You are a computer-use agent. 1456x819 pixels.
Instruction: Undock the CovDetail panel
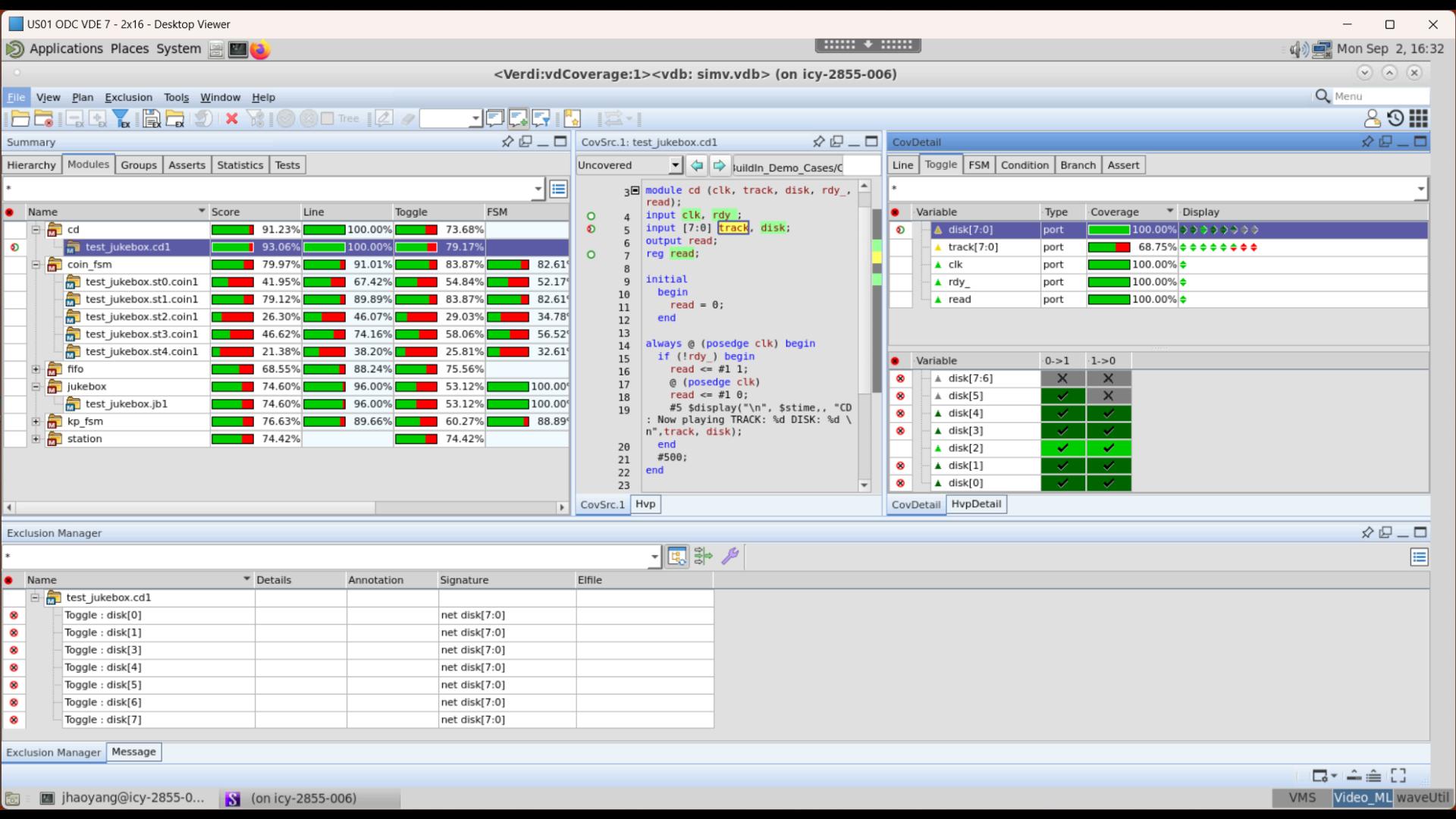pyautogui.click(x=1385, y=142)
